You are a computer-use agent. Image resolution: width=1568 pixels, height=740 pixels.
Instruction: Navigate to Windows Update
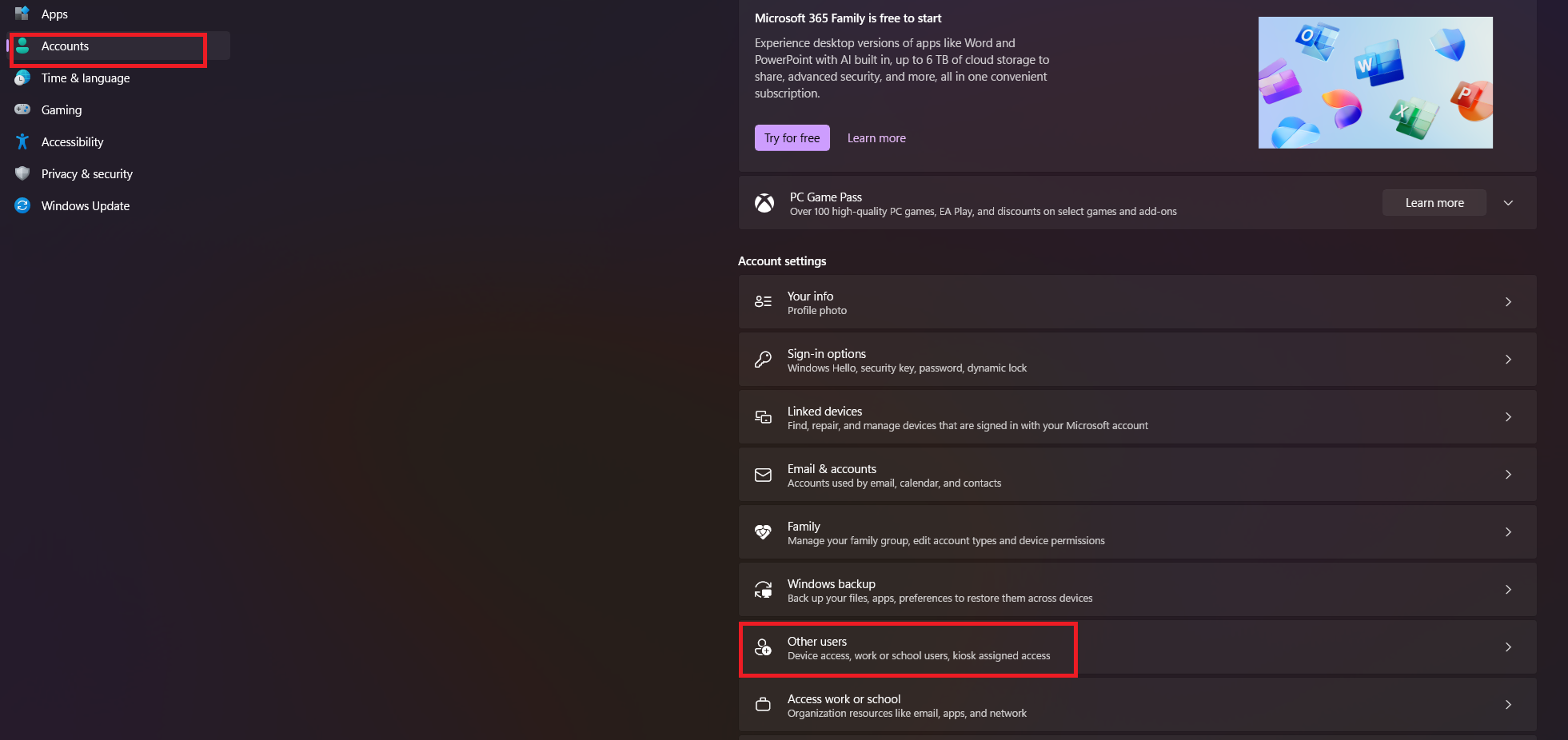(119, 205)
